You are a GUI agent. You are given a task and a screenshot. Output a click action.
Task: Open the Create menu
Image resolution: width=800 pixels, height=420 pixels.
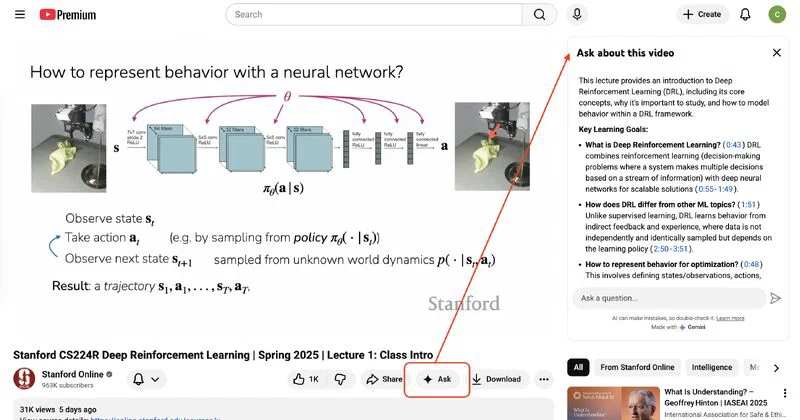click(x=702, y=14)
